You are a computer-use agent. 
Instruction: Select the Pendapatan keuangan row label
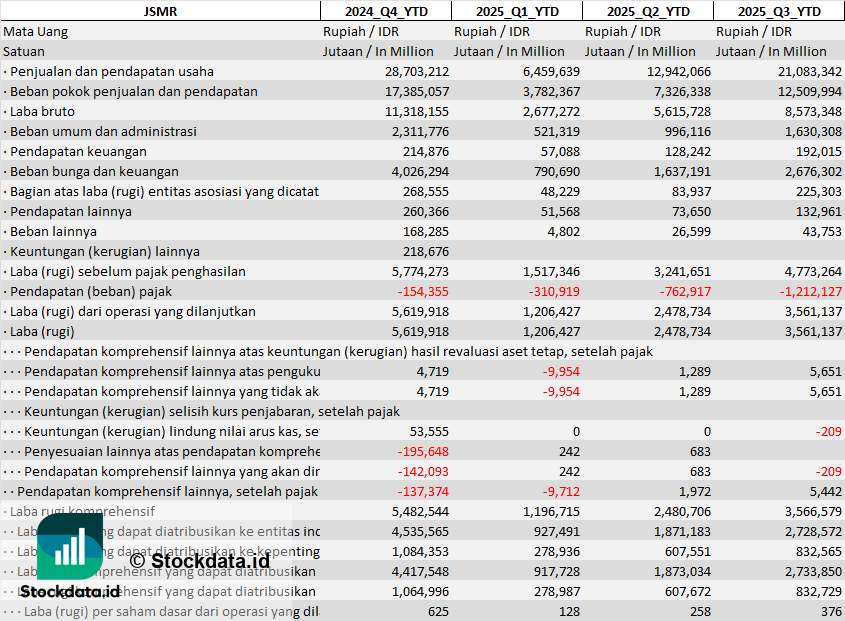[75, 151]
